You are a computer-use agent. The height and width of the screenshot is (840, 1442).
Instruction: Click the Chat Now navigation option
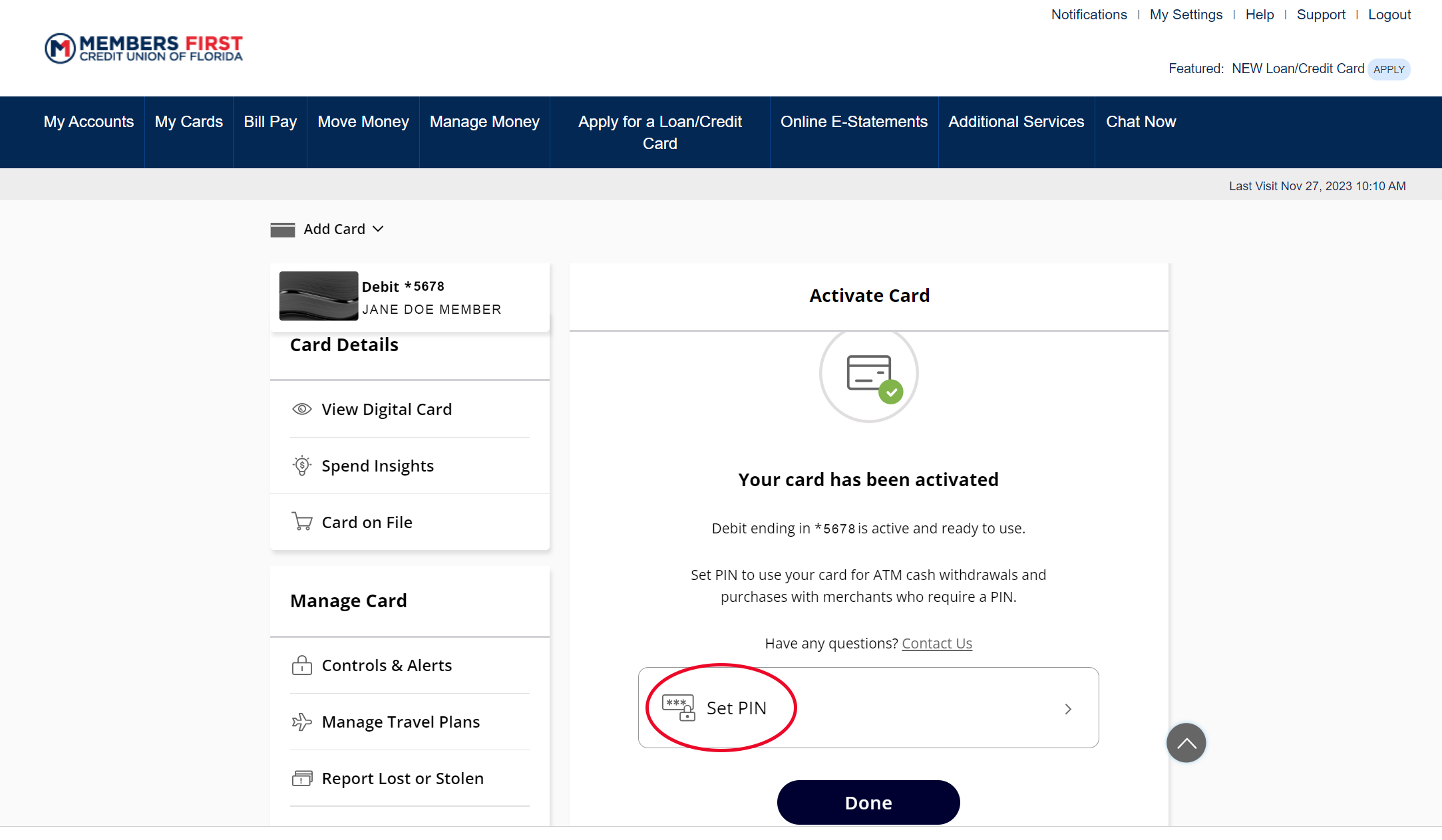click(1140, 121)
